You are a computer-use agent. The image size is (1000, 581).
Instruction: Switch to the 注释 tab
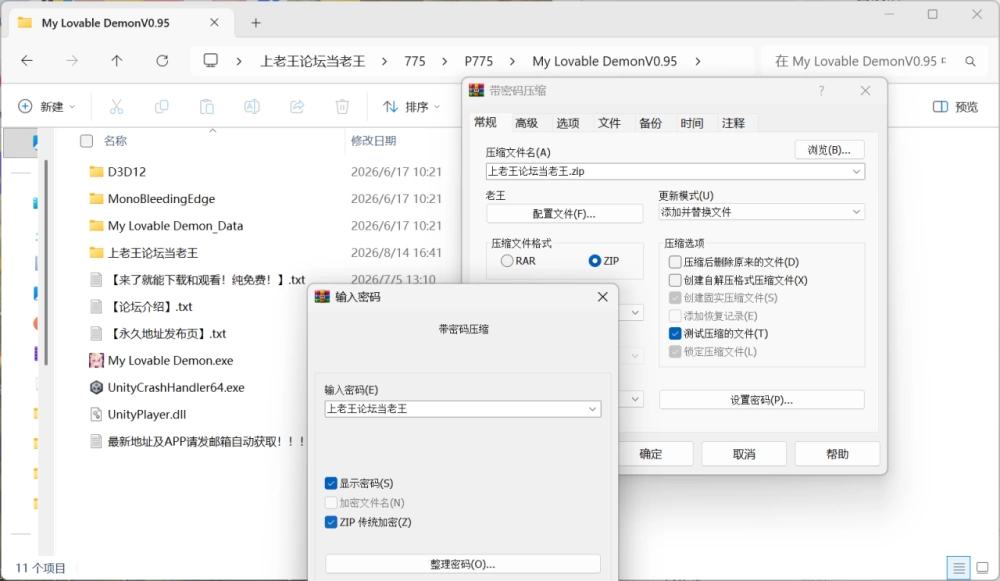pyautogui.click(x=733, y=123)
